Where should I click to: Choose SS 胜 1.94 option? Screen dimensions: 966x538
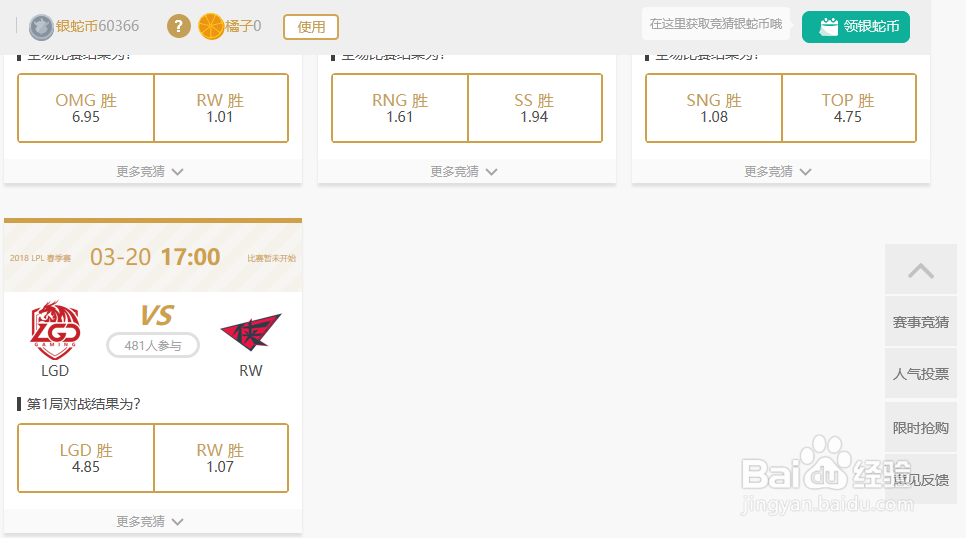pyautogui.click(x=535, y=108)
